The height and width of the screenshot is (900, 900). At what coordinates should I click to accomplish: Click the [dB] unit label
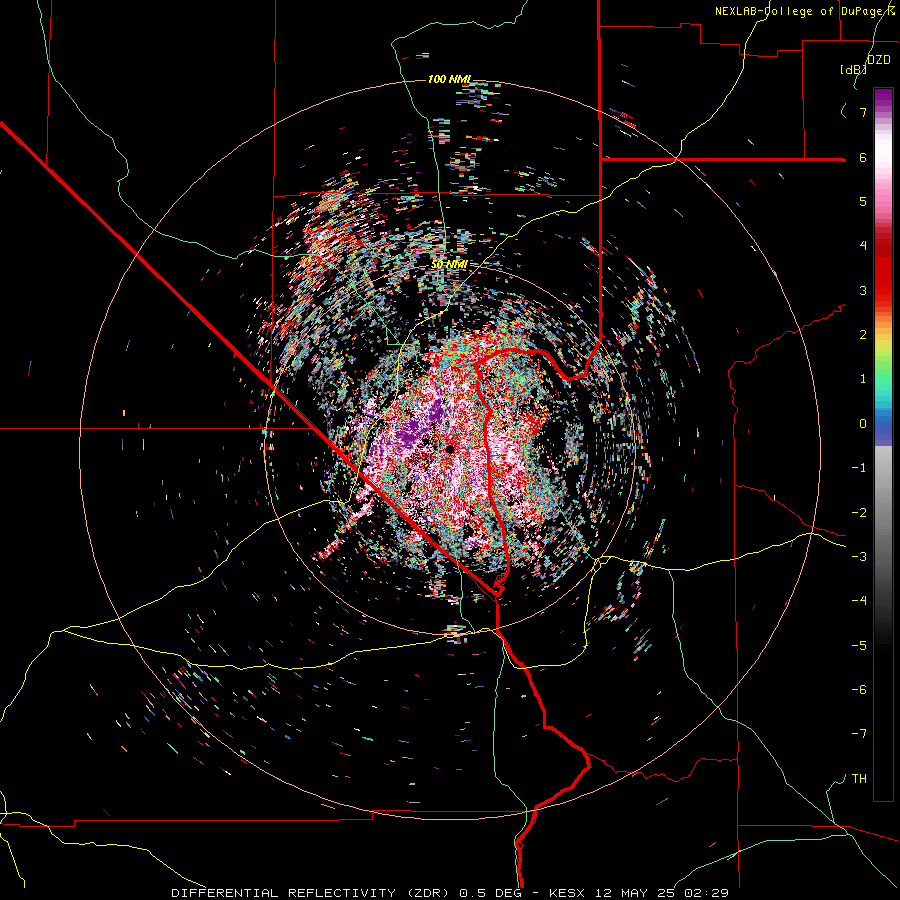[852, 69]
